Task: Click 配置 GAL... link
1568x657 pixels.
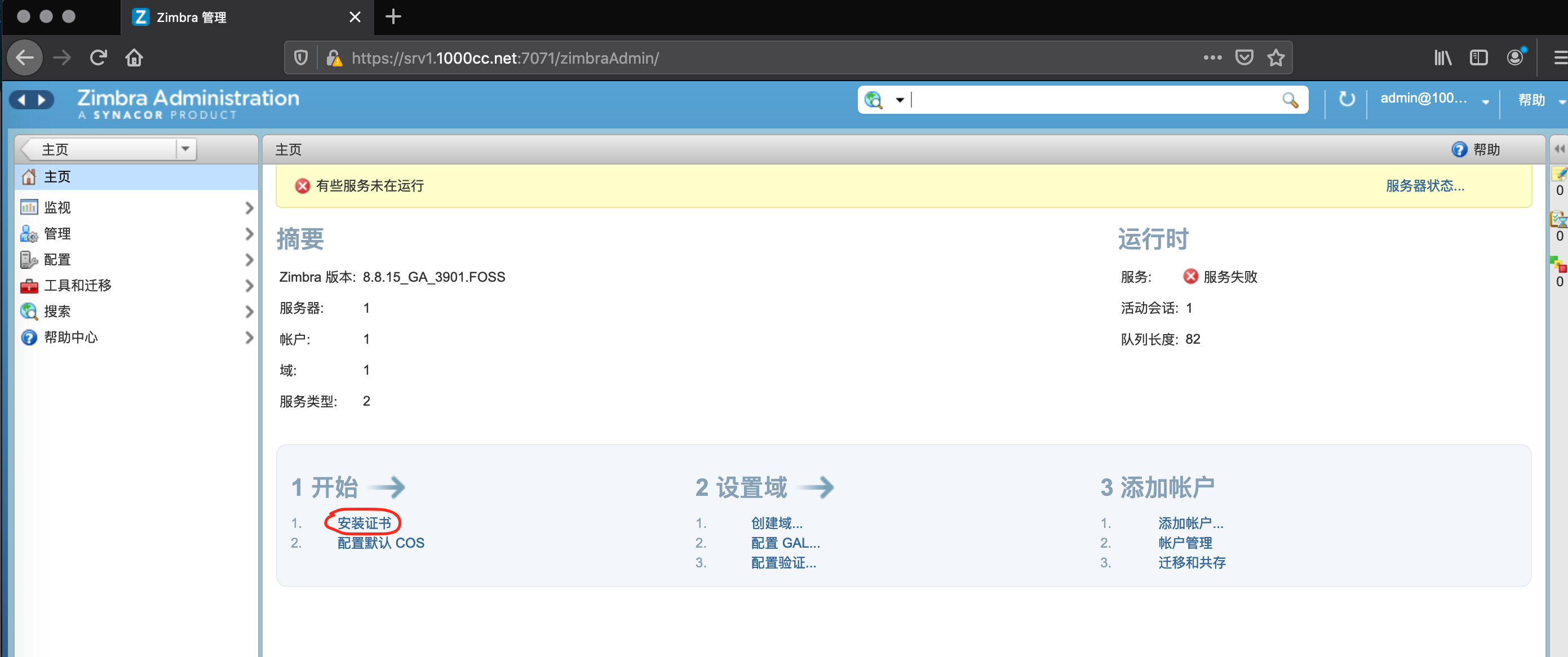Action: click(x=785, y=543)
